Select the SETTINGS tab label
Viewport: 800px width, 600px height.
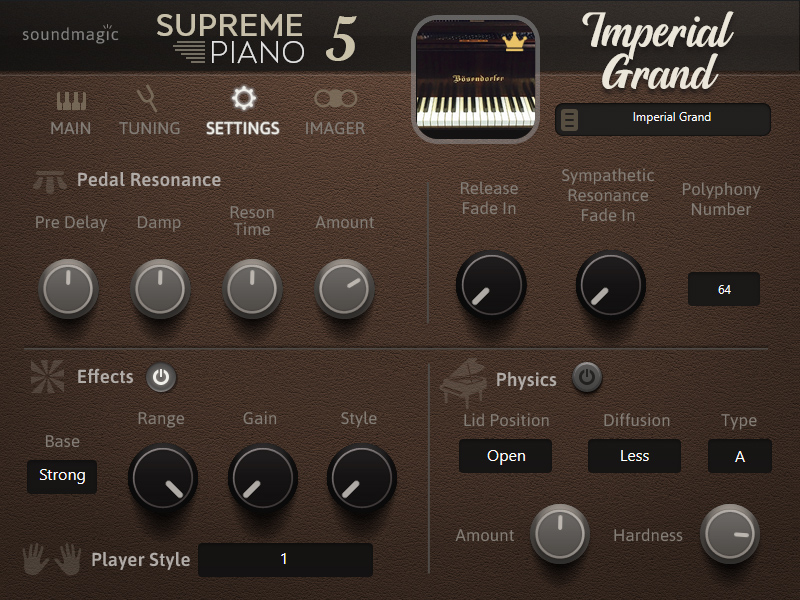point(243,128)
